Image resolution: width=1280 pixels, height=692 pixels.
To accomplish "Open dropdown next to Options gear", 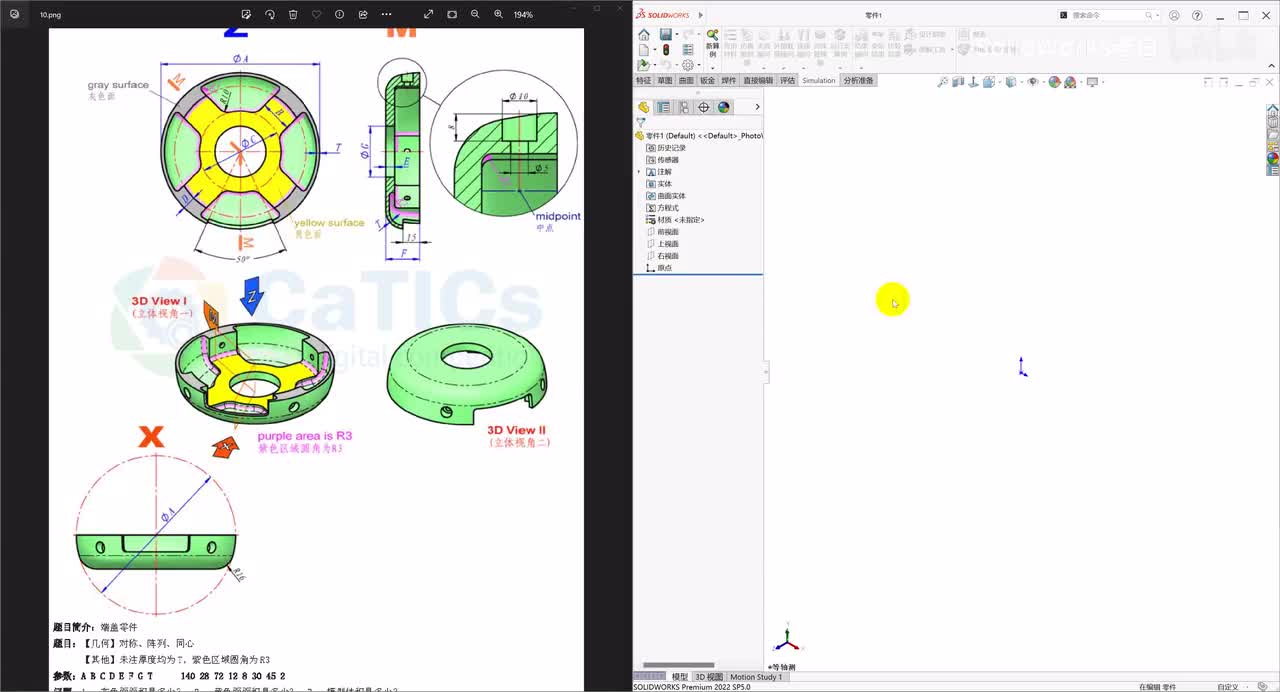I will click(x=697, y=65).
